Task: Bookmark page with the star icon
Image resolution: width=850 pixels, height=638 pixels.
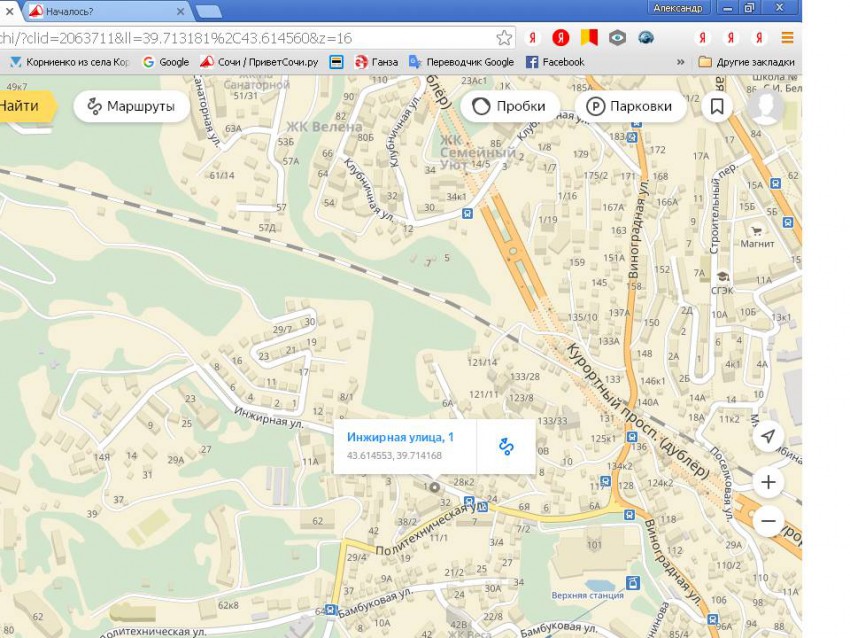Action: point(504,38)
